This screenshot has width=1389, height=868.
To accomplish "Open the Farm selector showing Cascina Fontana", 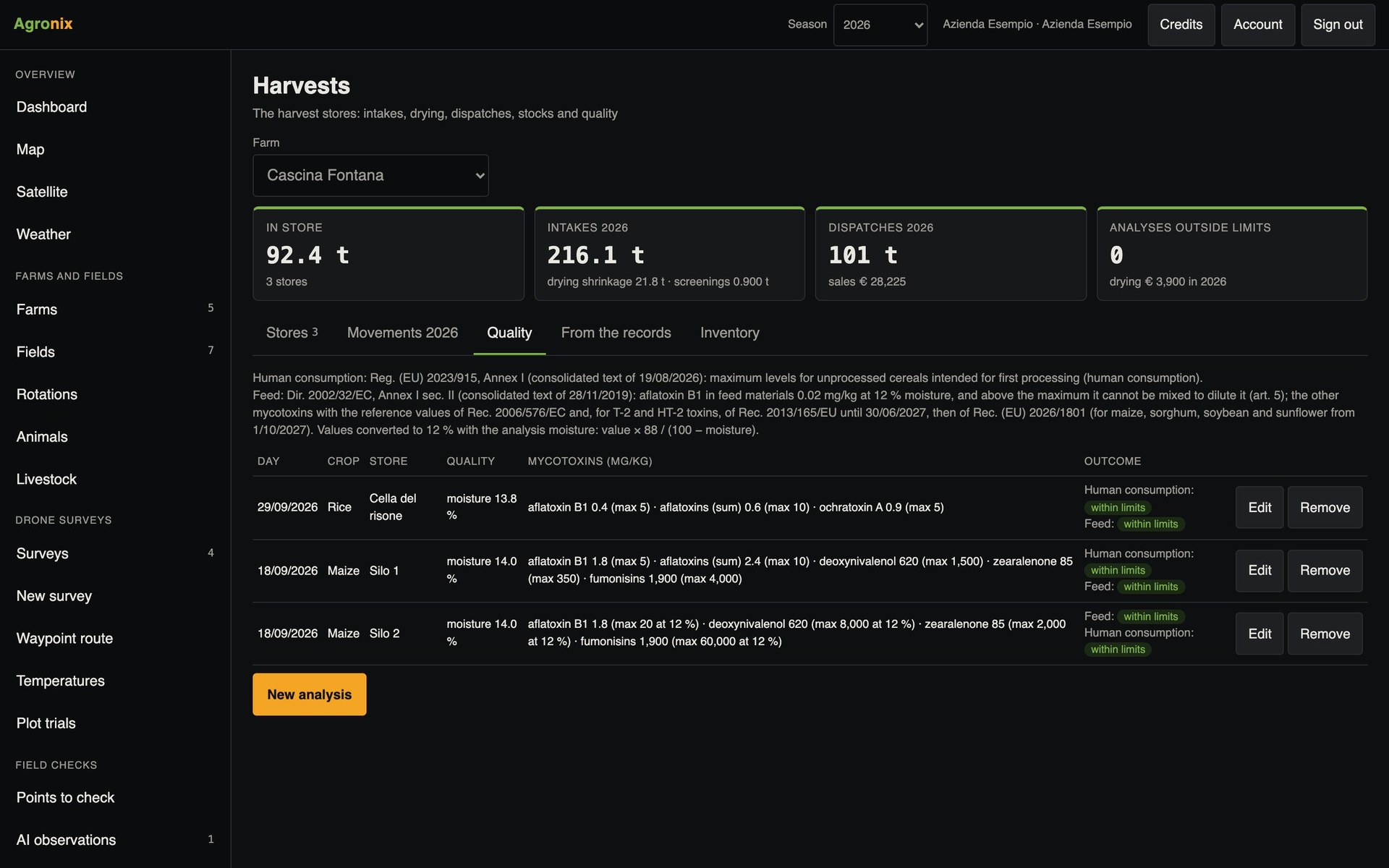I will (x=370, y=175).
